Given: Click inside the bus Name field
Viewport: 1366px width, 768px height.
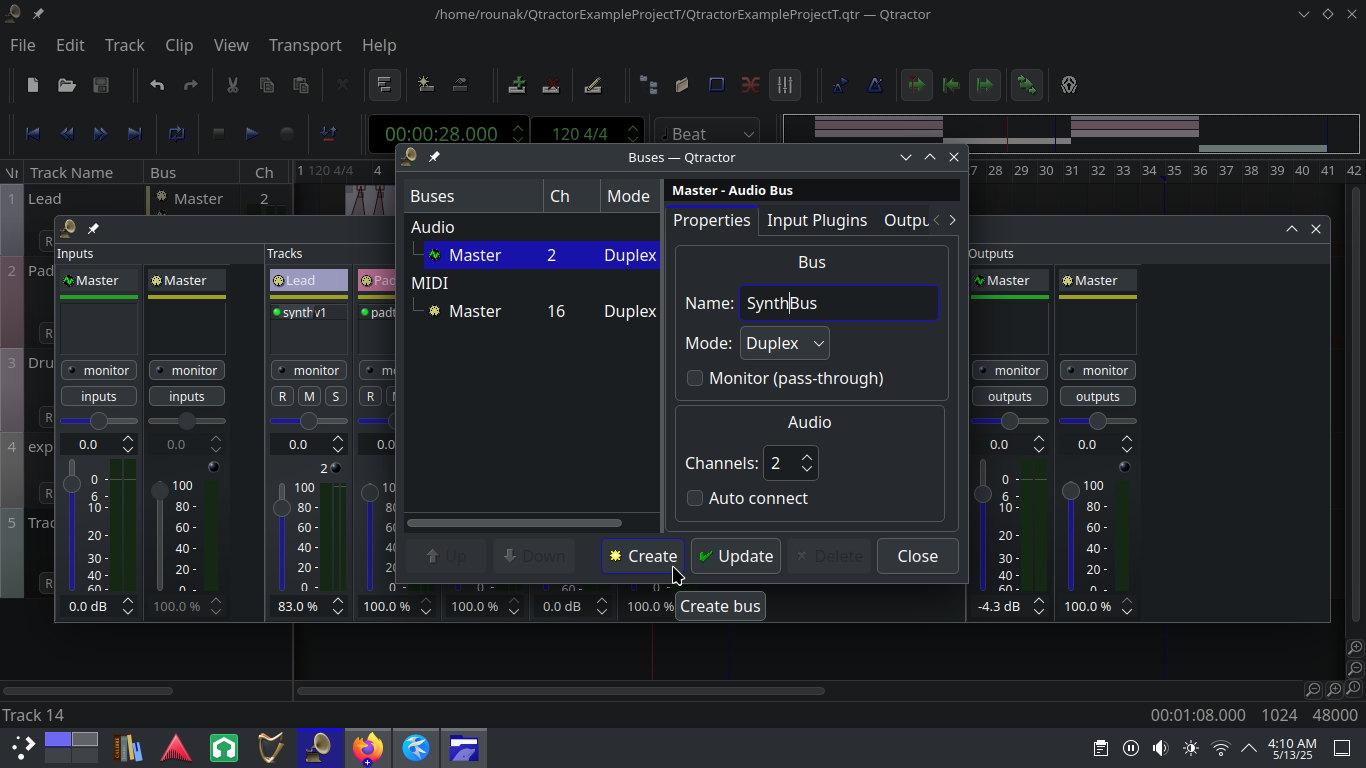Looking at the screenshot, I should pos(840,303).
